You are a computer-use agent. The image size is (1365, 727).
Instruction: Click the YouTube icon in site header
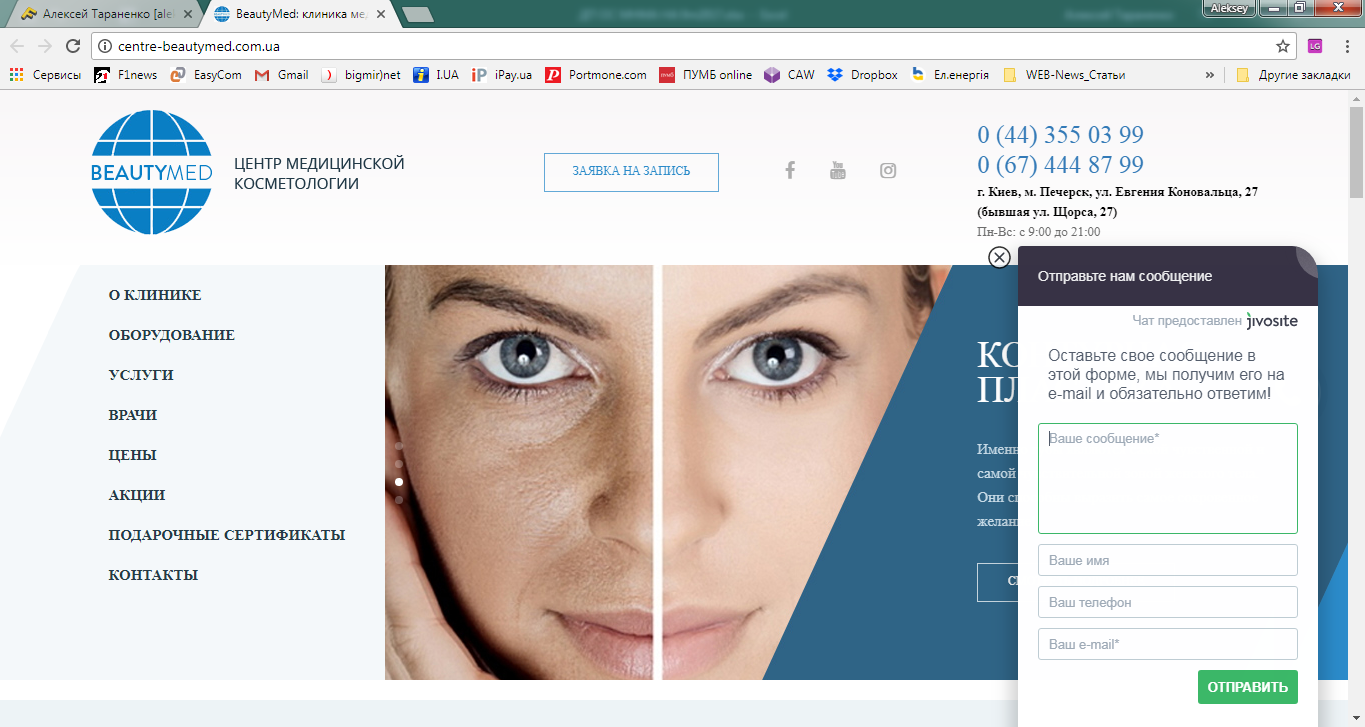(838, 170)
